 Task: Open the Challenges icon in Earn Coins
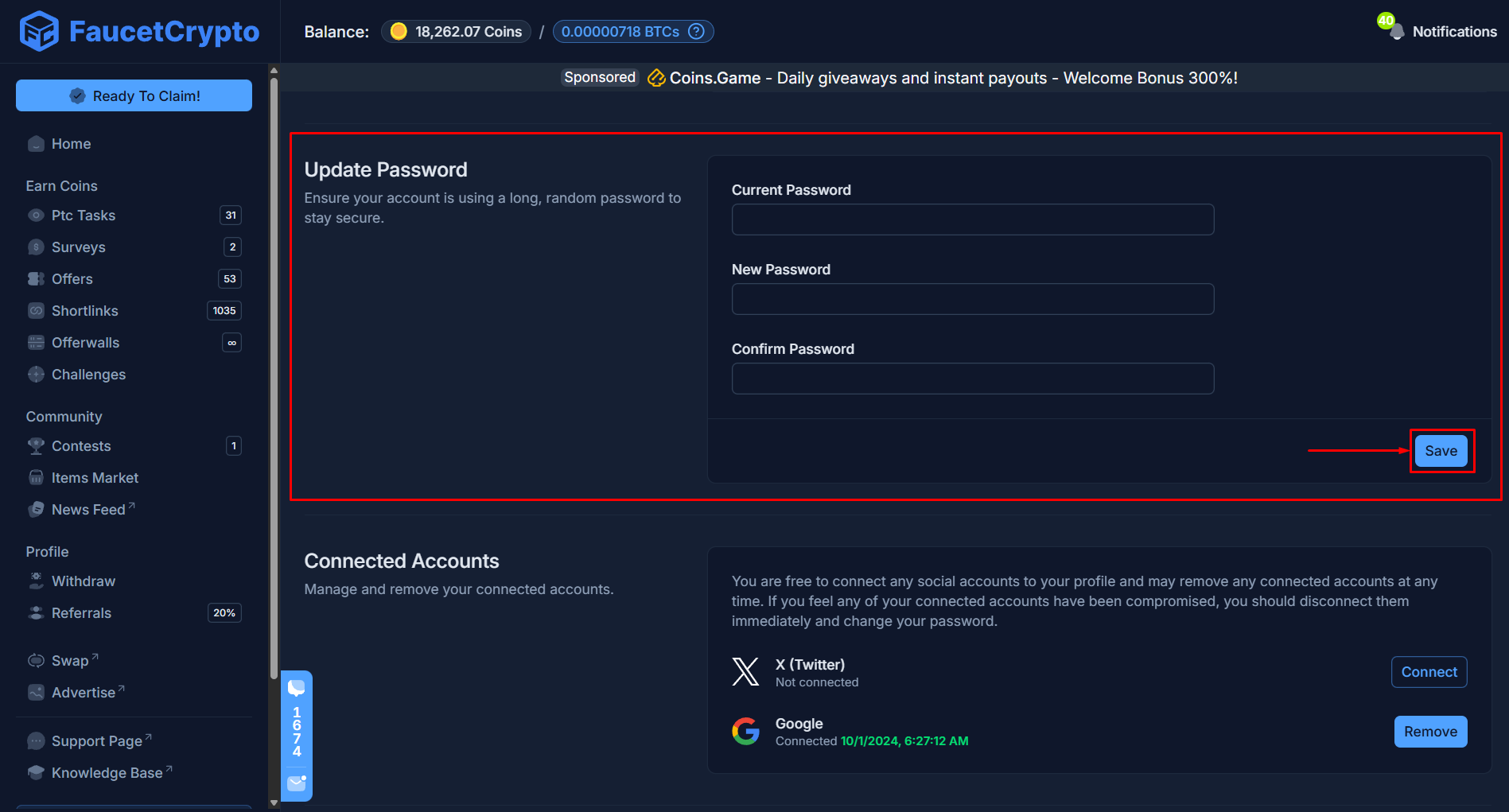pos(36,374)
